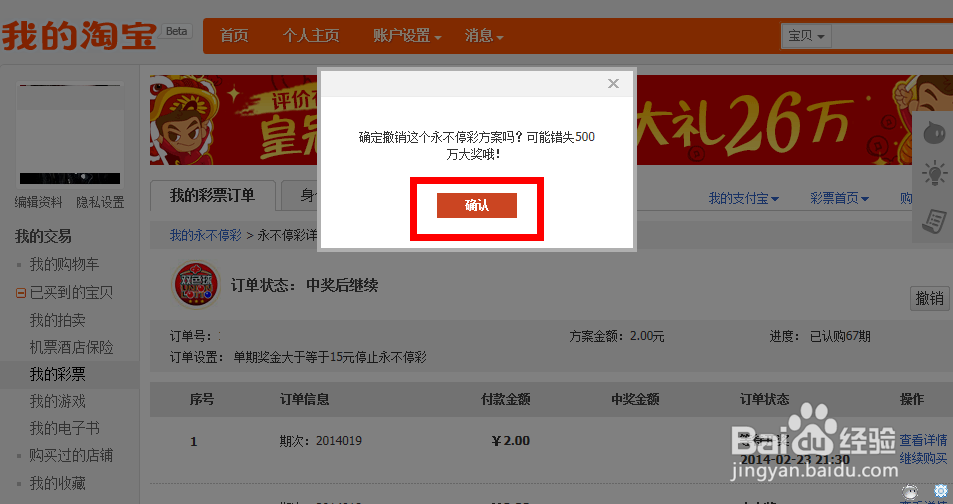Click the 订单状态 column header
Viewport: 953px width, 504px height.
tap(764, 399)
